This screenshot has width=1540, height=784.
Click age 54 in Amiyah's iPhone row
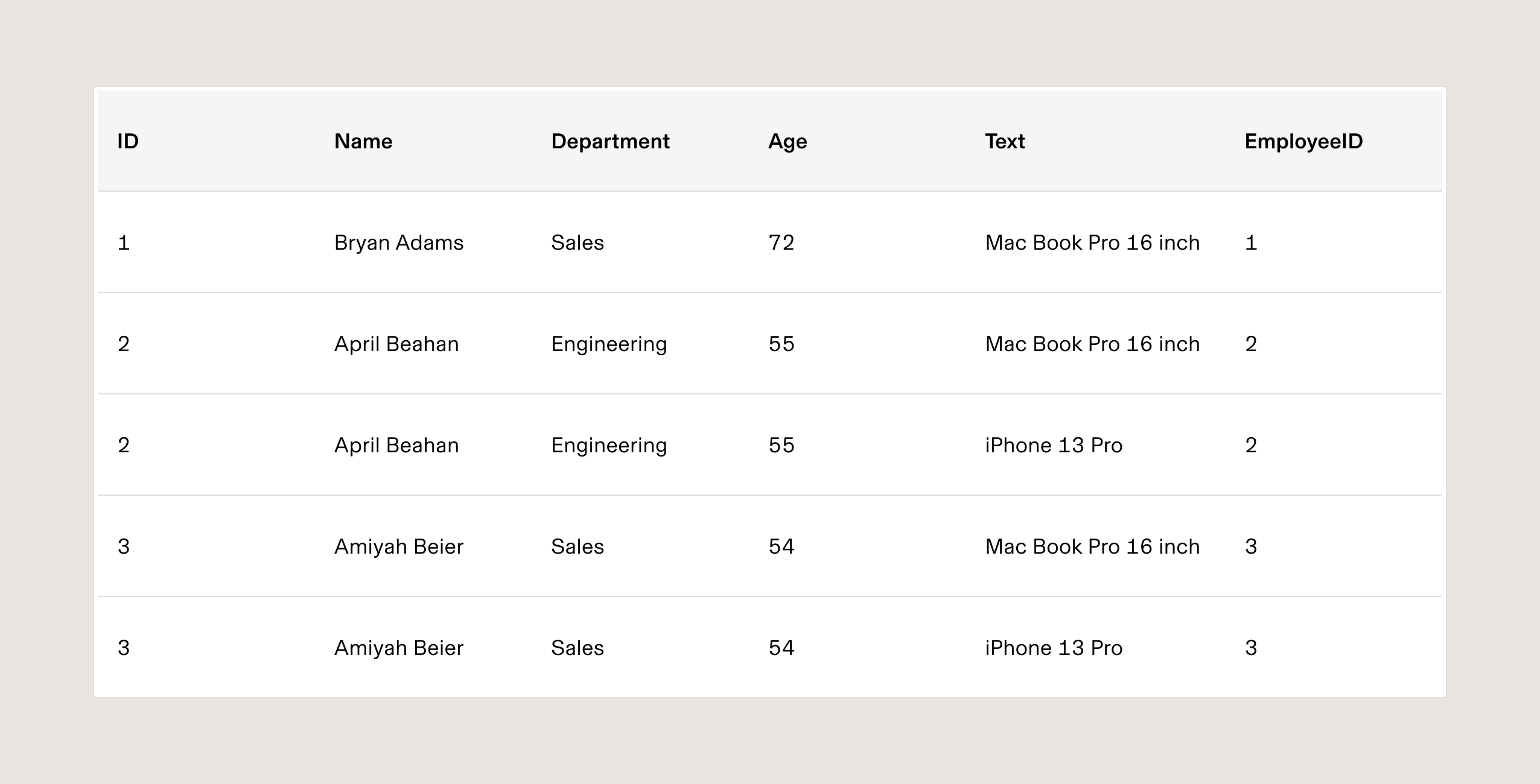[x=781, y=648]
